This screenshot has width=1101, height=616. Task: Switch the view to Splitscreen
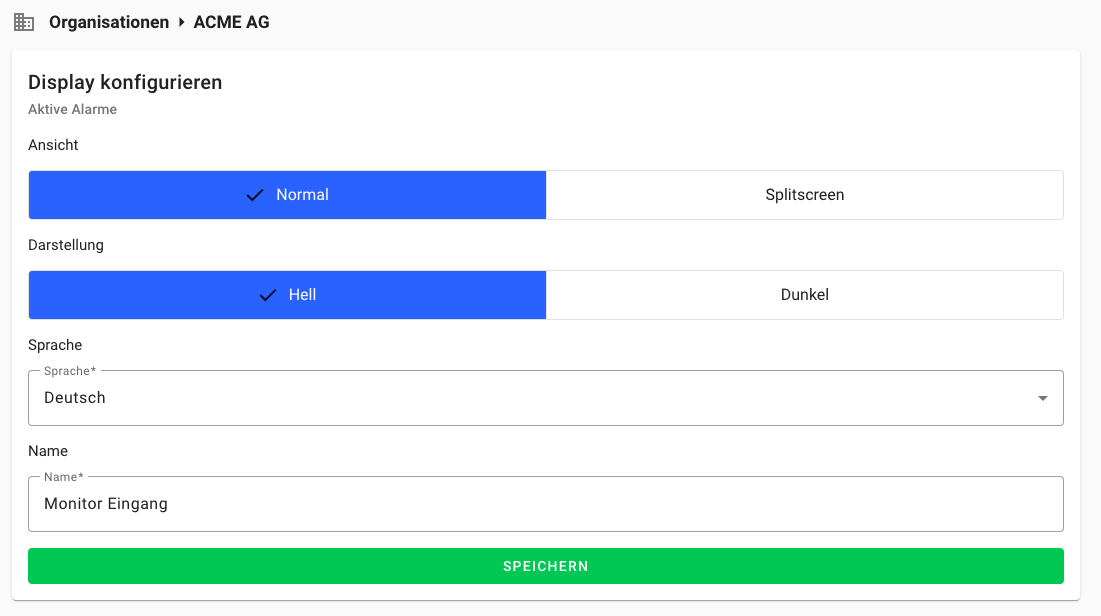coord(805,195)
